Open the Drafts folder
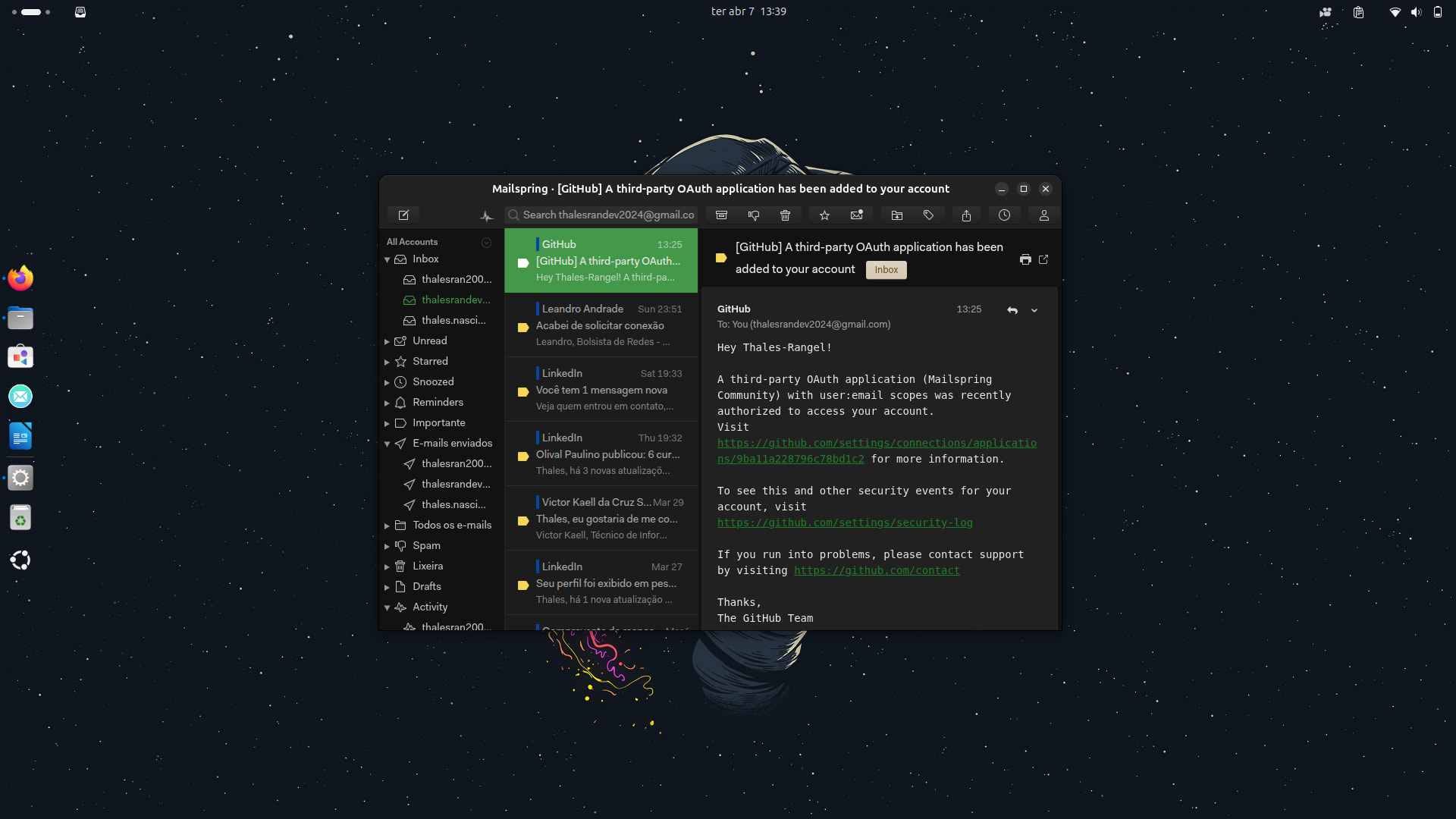The image size is (1456, 819). pos(426,587)
